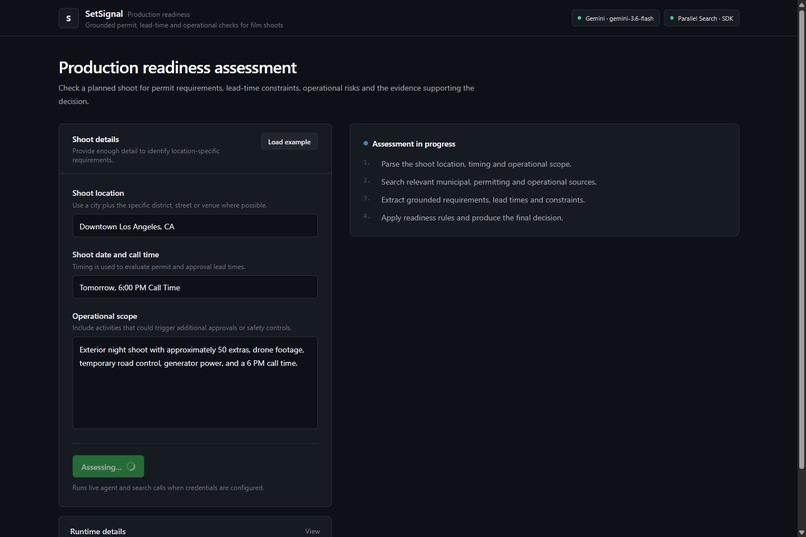
Task: Click the green dot in Gemini badge
Action: pos(579,18)
